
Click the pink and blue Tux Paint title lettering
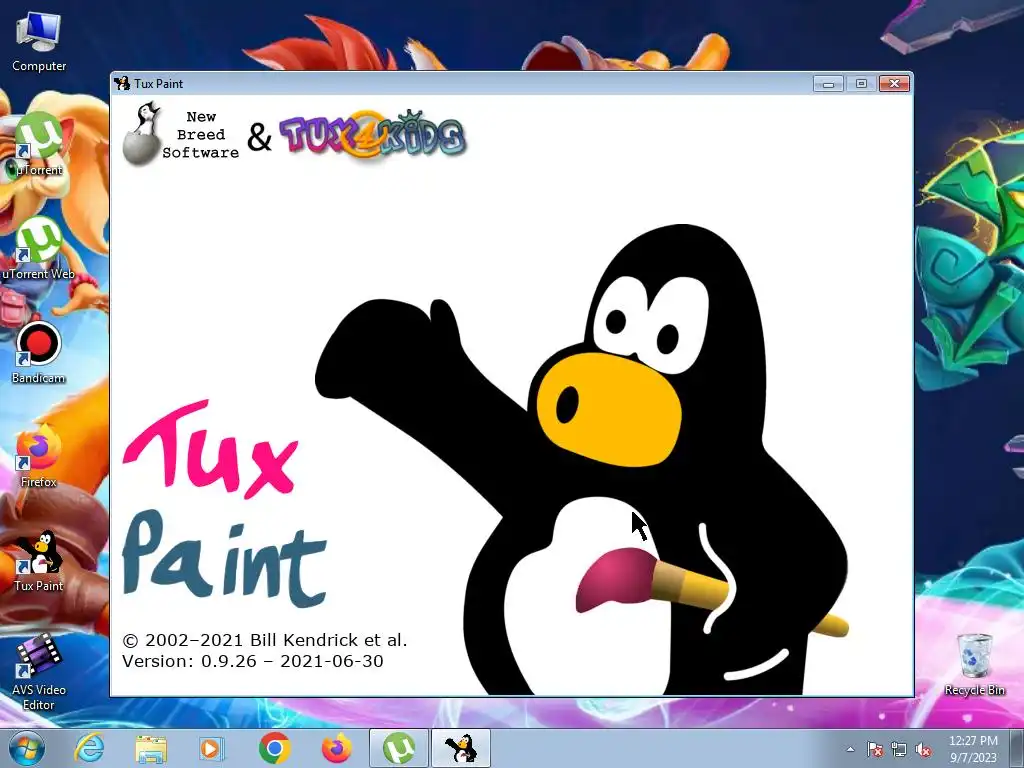pyautogui.click(x=224, y=505)
